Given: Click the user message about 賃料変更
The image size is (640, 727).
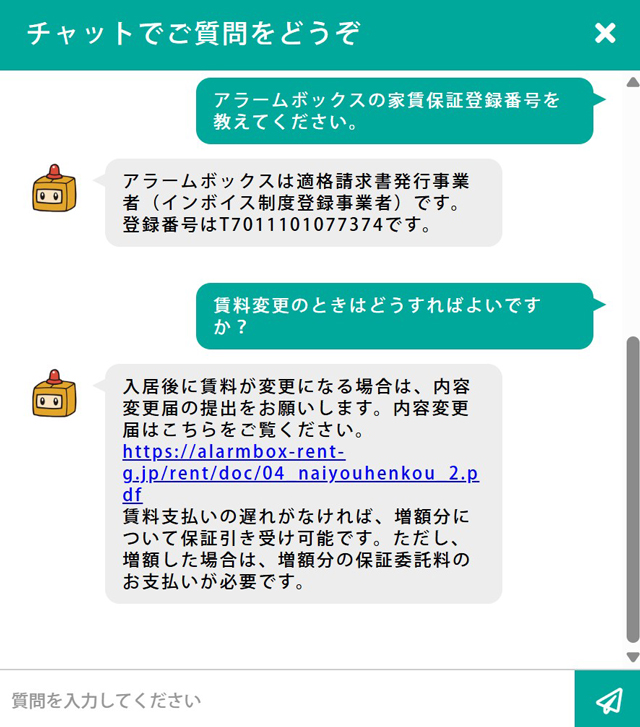Looking at the screenshot, I should tap(395, 316).
